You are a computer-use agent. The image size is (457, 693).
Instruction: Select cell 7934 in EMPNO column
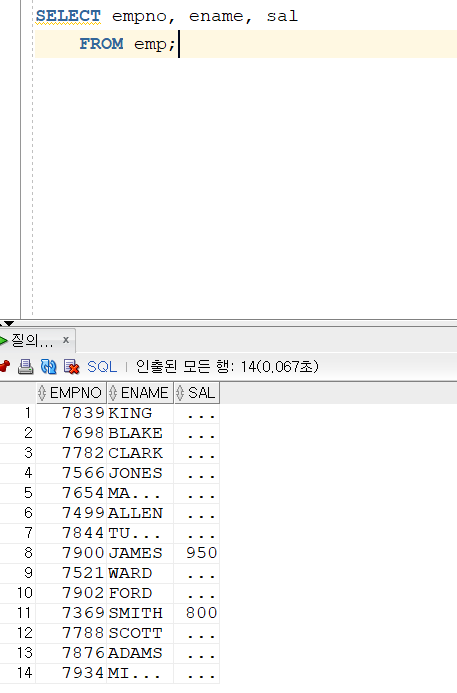tap(71, 673)
